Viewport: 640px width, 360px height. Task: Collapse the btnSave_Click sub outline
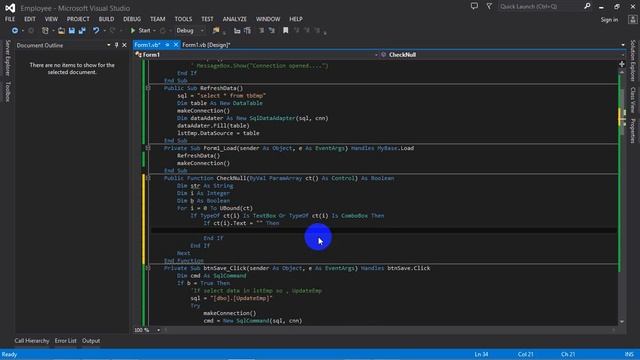(x=148, y=268)
